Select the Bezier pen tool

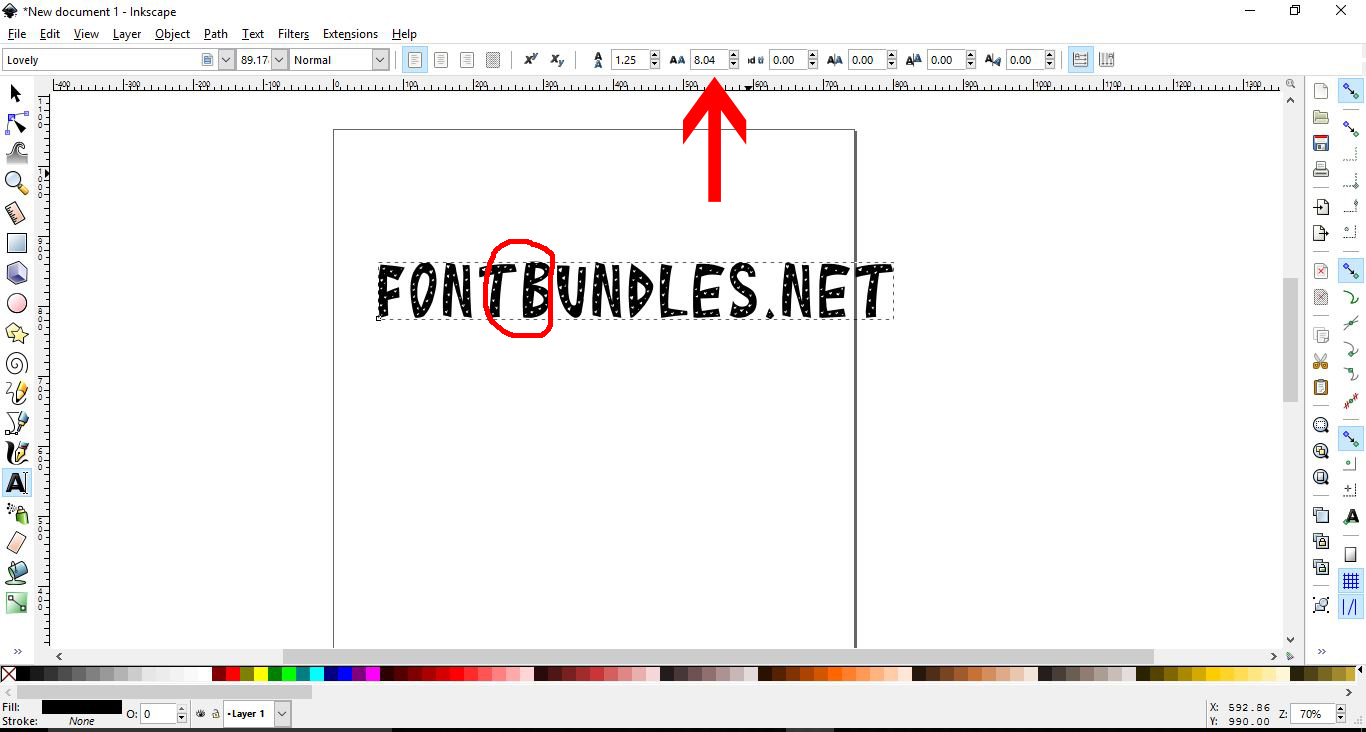click(x=16, y=423)
